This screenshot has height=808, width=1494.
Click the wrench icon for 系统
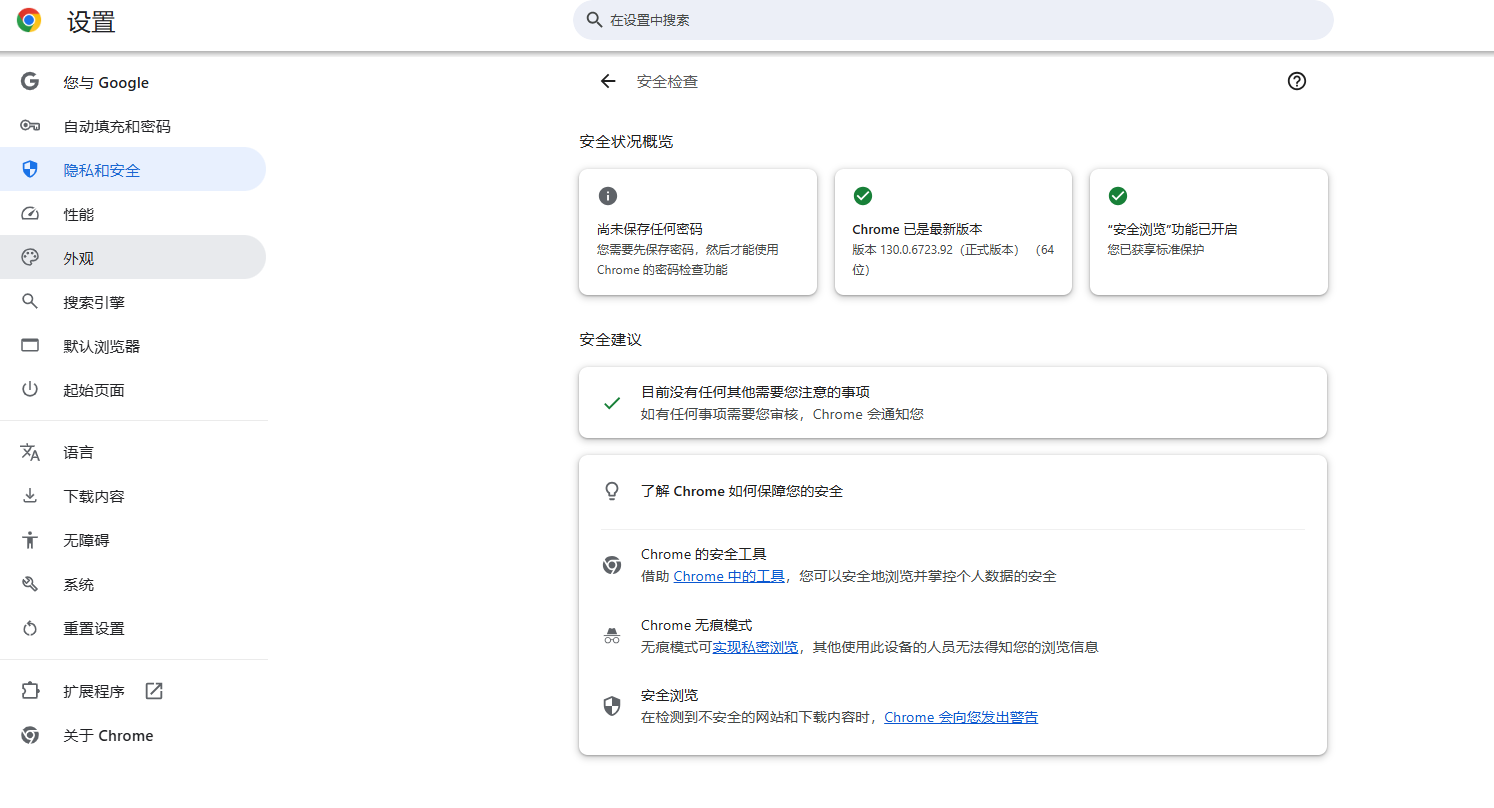click(x=30, y=584)
